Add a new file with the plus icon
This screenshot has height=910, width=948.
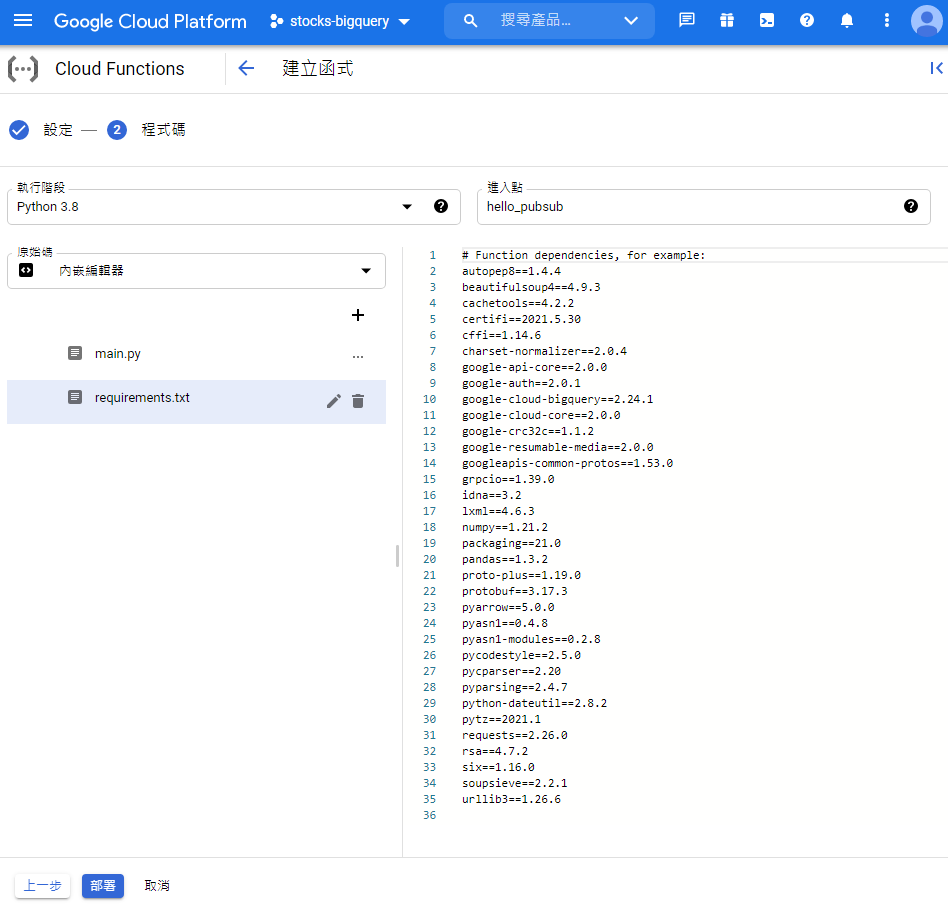click(357, 315)
